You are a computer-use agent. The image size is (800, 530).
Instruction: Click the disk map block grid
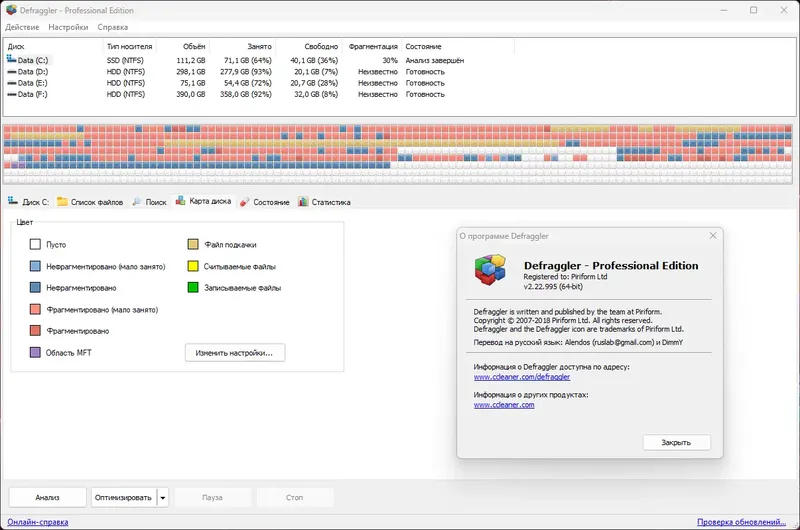(x=398, y=154)
